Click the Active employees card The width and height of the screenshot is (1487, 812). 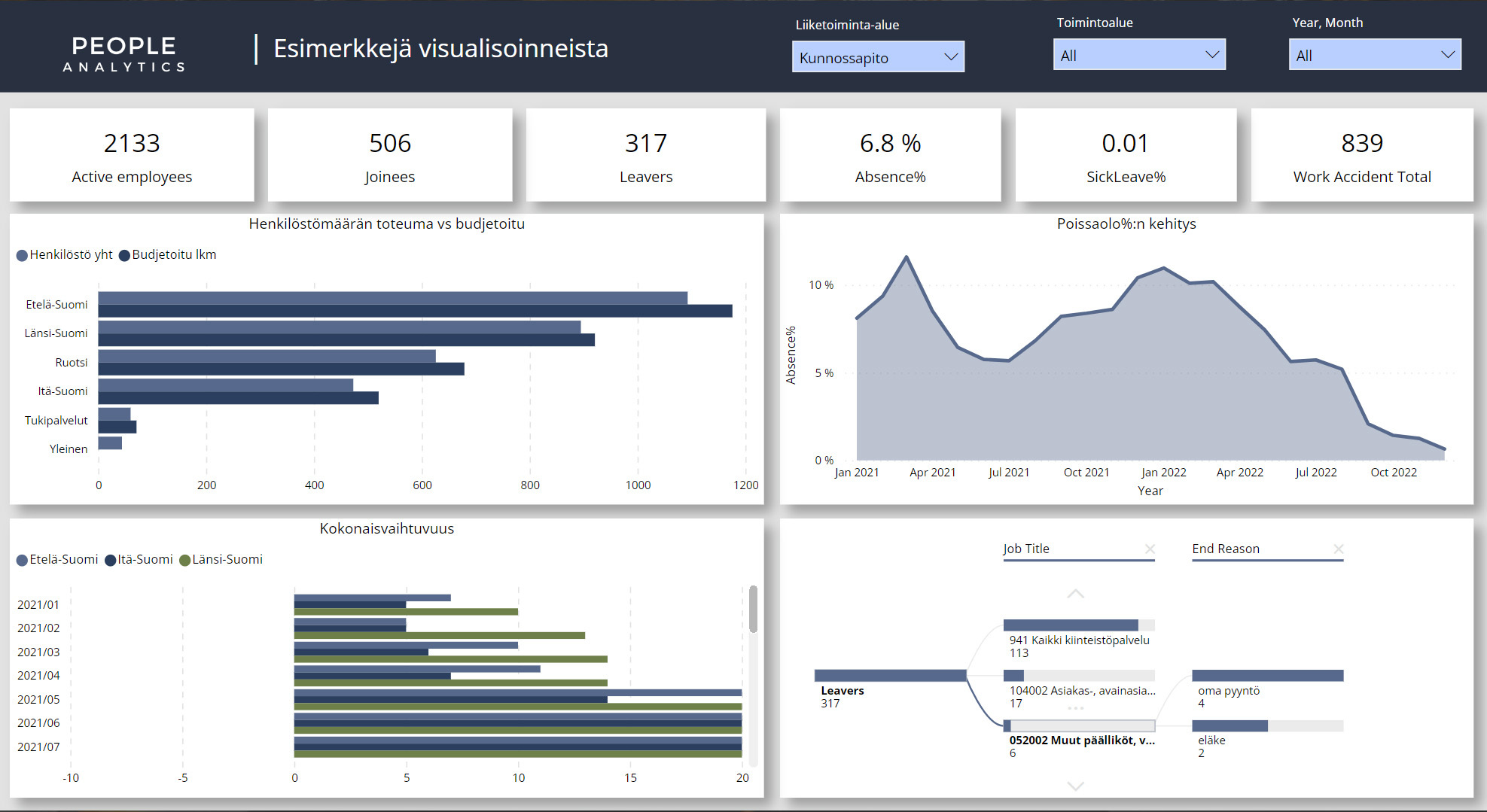pyautogui.click(x=132, y=155)
